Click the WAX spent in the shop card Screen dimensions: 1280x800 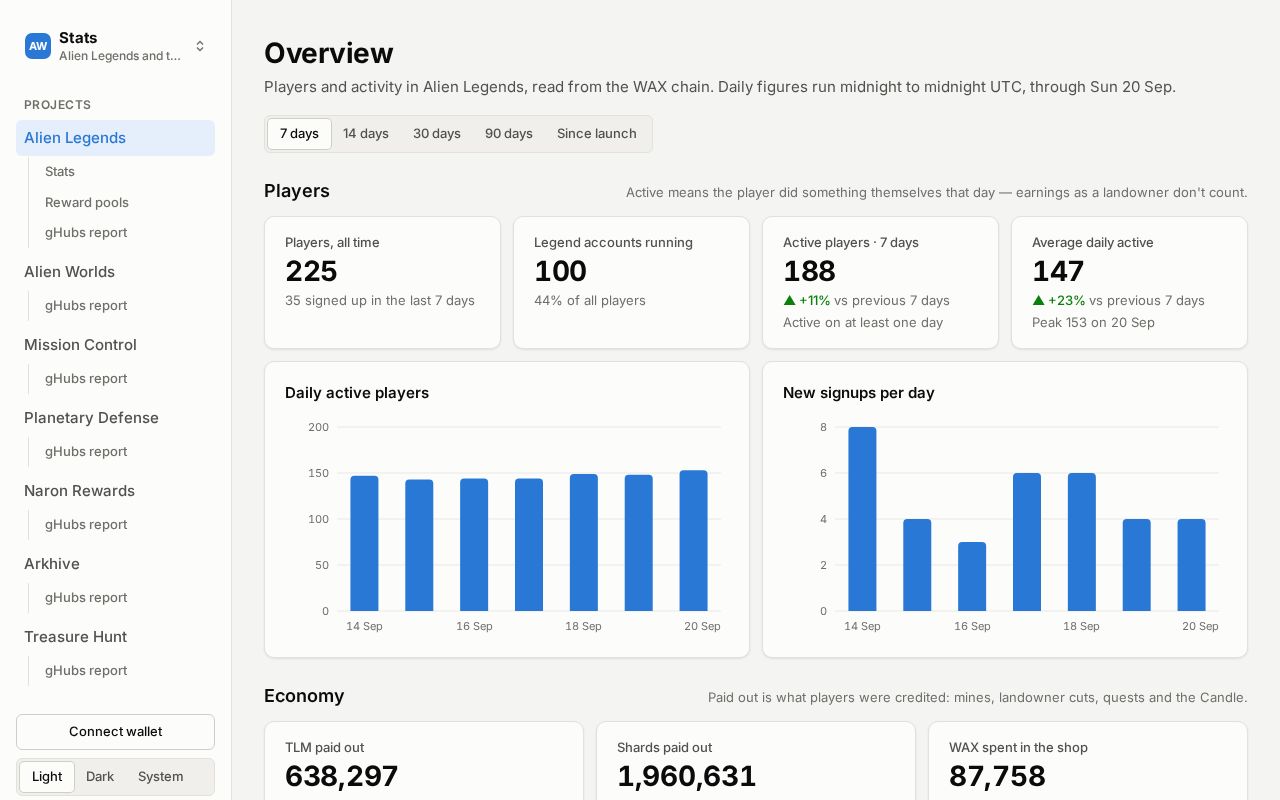(x=1087, y=762)
